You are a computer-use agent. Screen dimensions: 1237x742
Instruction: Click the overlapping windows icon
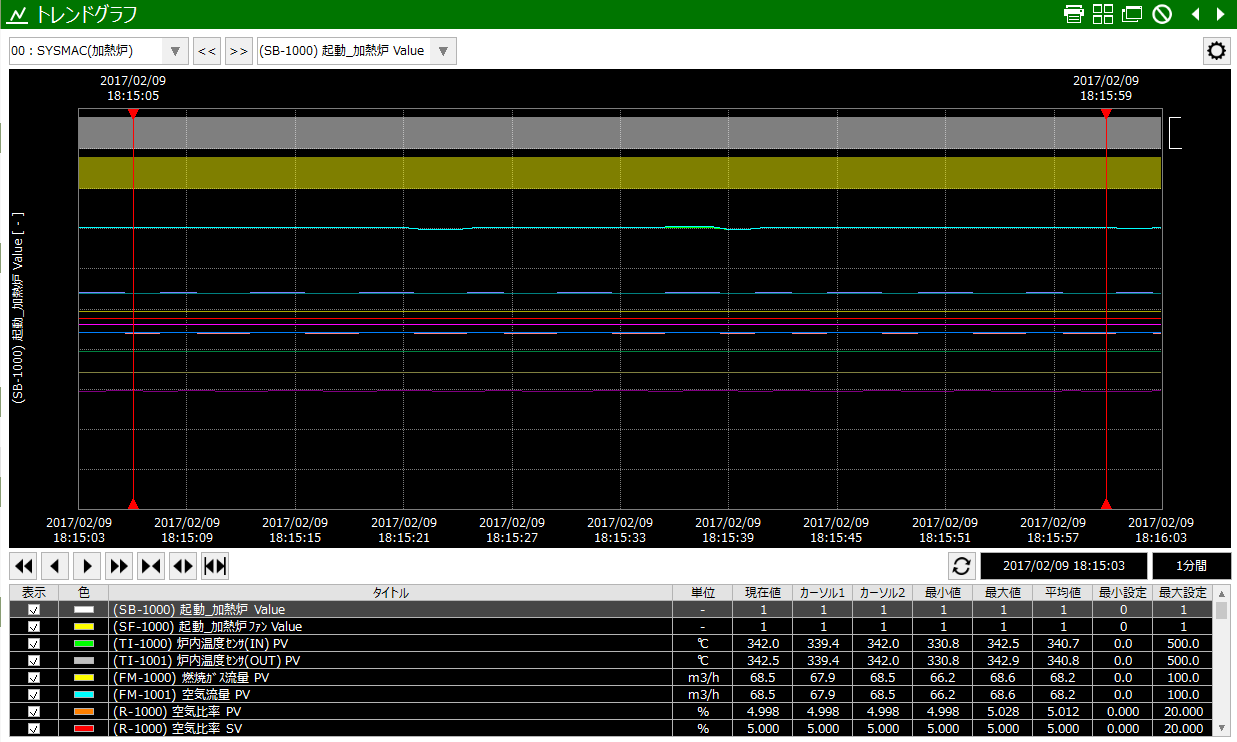(x=1132, y=14)
